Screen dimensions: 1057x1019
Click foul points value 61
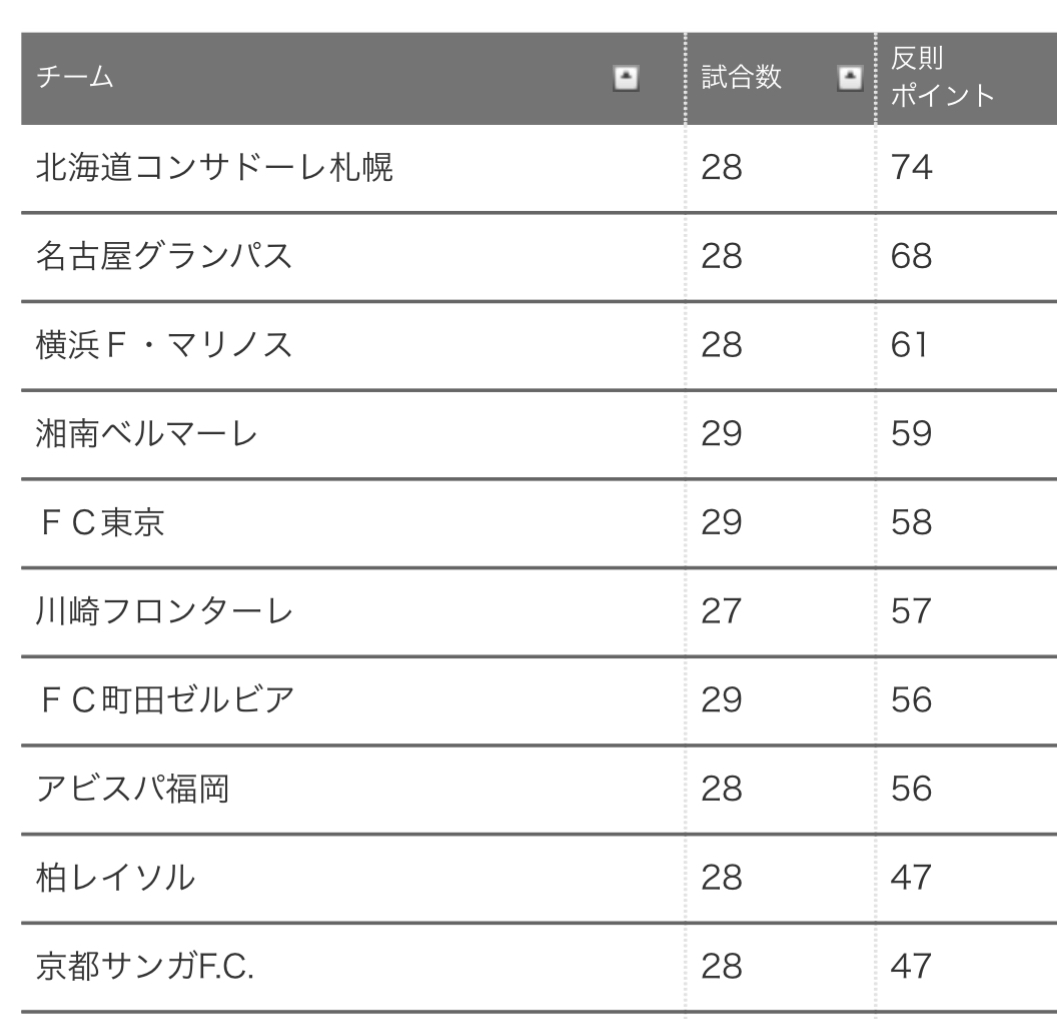click(909, 345)
